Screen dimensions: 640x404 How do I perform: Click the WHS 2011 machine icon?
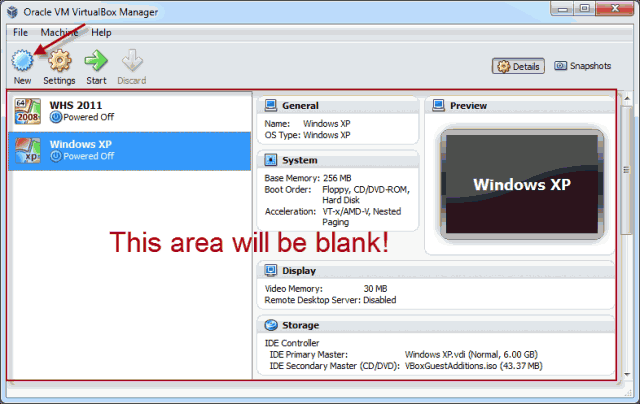coord(28,111)
